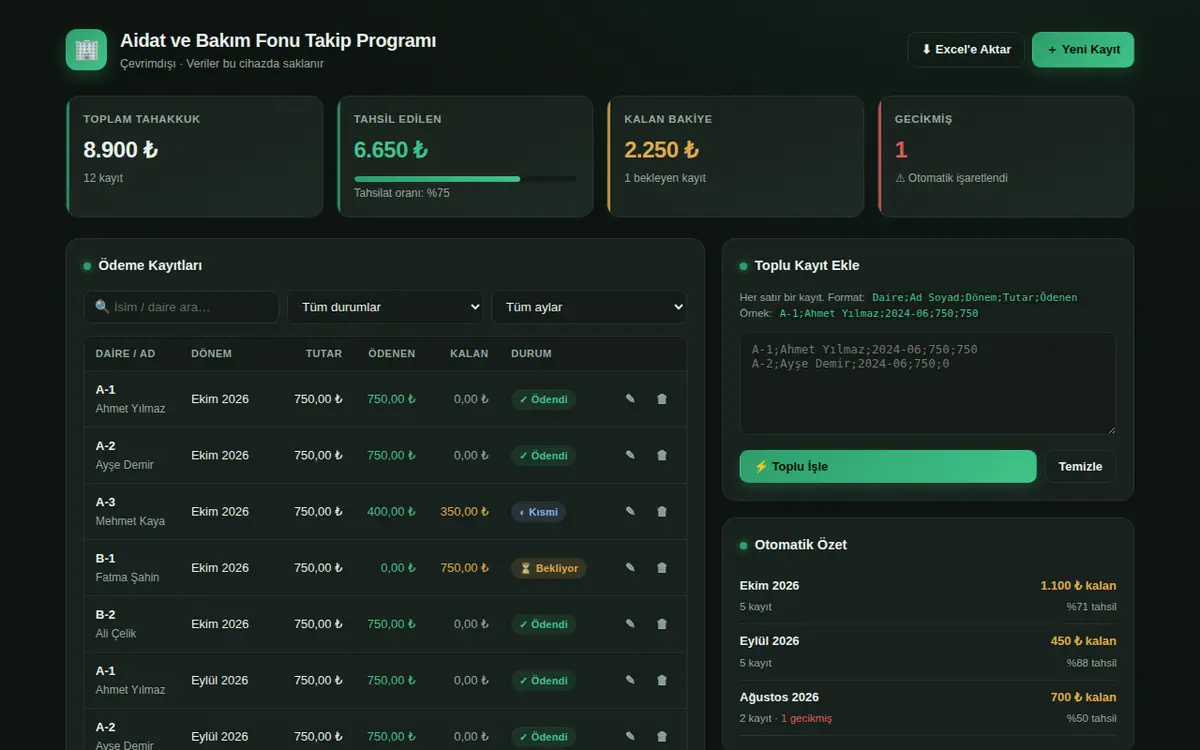
Task: Delete the A-1 Ahmet Yılmaz Eylül 2026 record
Action: pos(662,680)
